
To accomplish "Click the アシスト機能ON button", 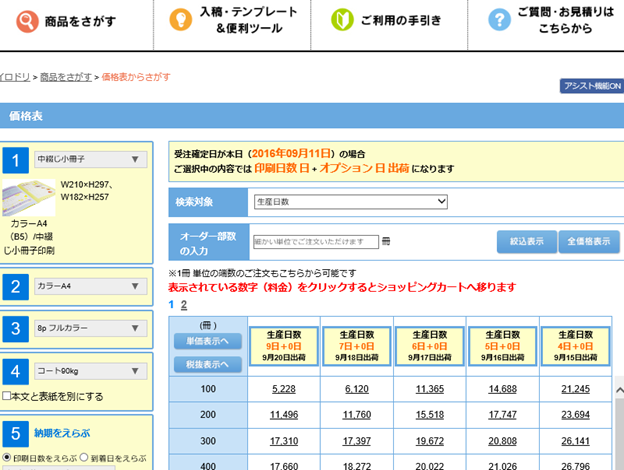I will coord(591,86).
